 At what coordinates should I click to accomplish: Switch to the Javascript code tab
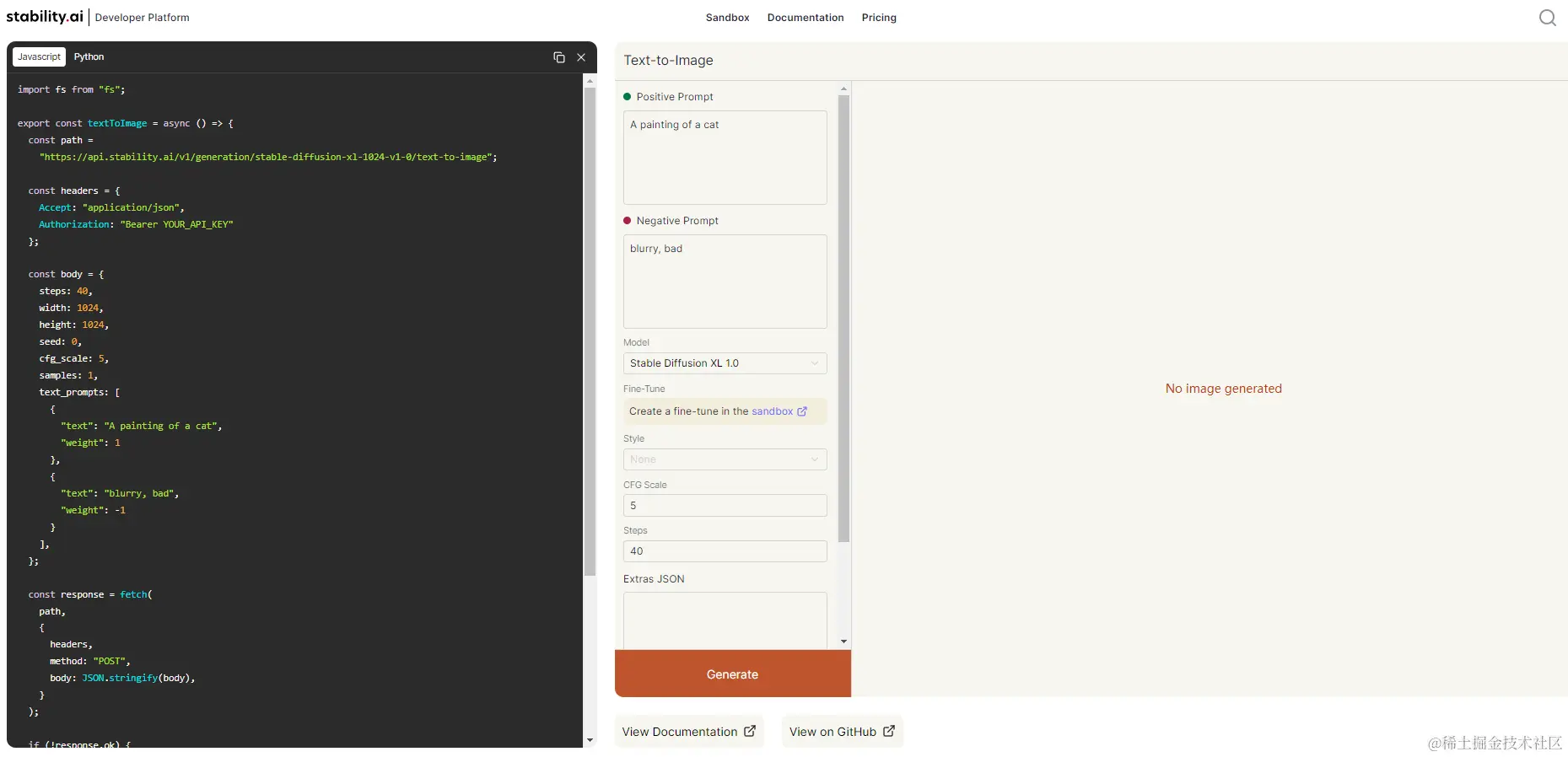click(x=40, y=56)
